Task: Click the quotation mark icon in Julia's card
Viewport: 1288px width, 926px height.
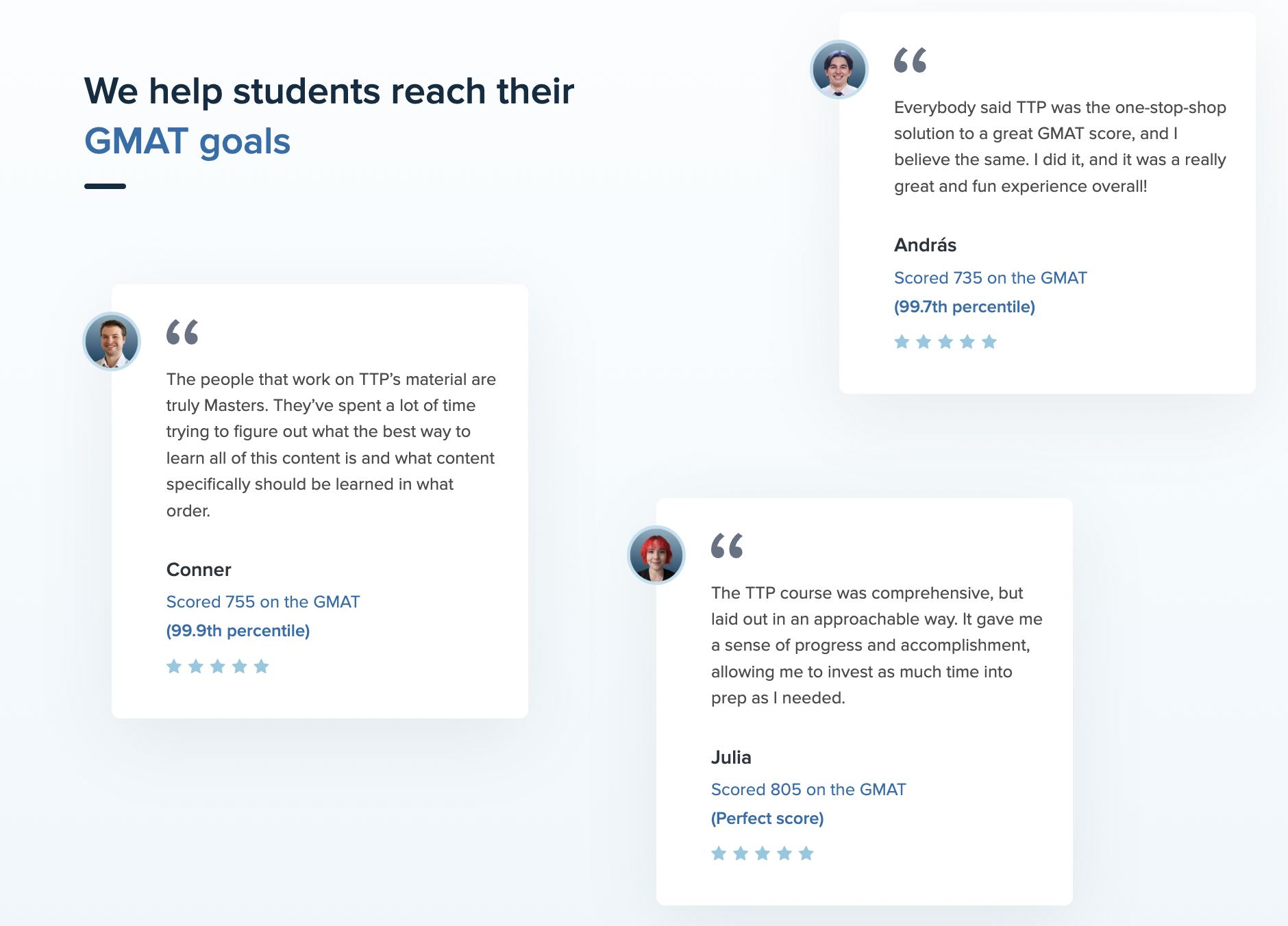Action: click(x=727, y=546)
